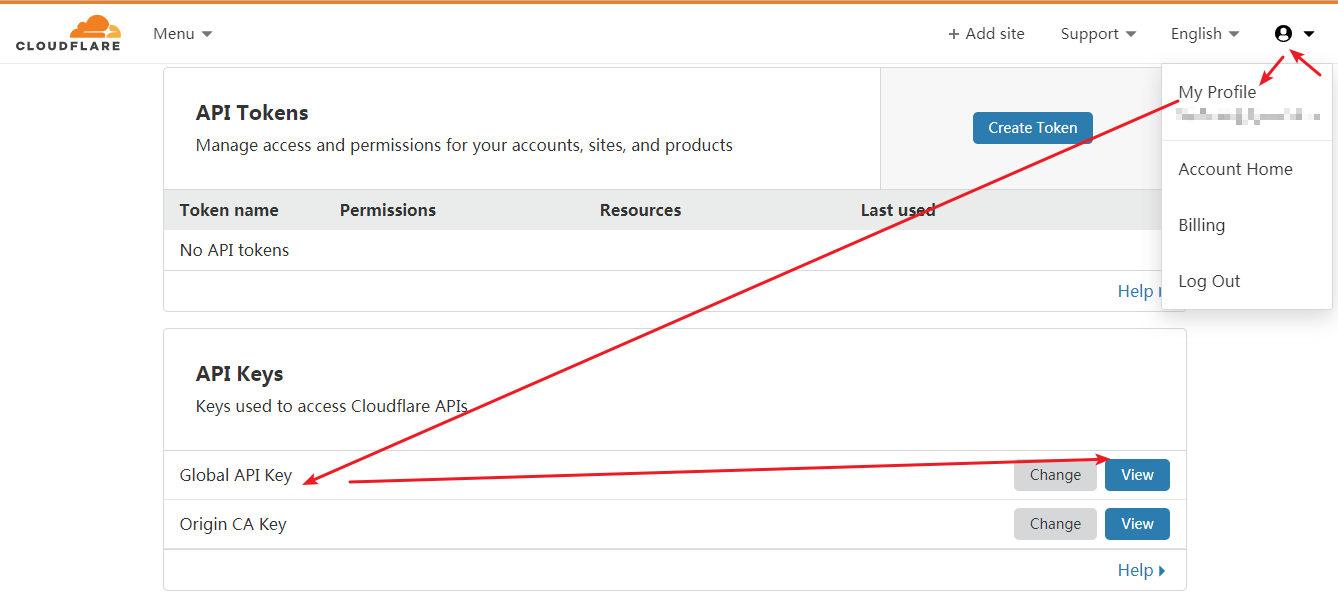
Task: Open the user account avatar icon
Action: tap(1283, 34)
